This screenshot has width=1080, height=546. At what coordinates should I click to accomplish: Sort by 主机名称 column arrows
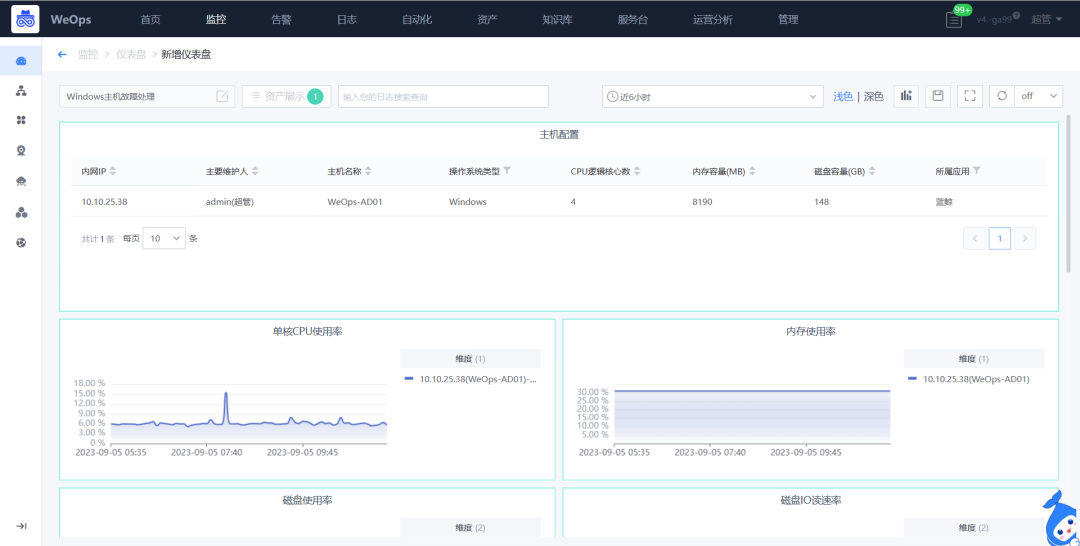coord(368,171)
